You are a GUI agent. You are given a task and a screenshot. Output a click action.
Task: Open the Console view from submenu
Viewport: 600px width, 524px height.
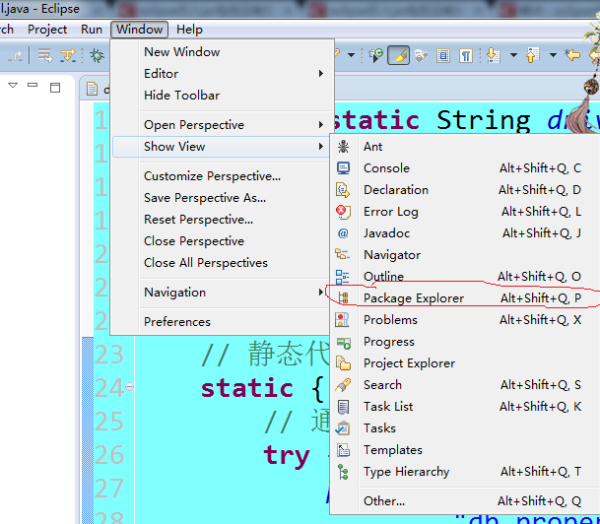point(386,168)
